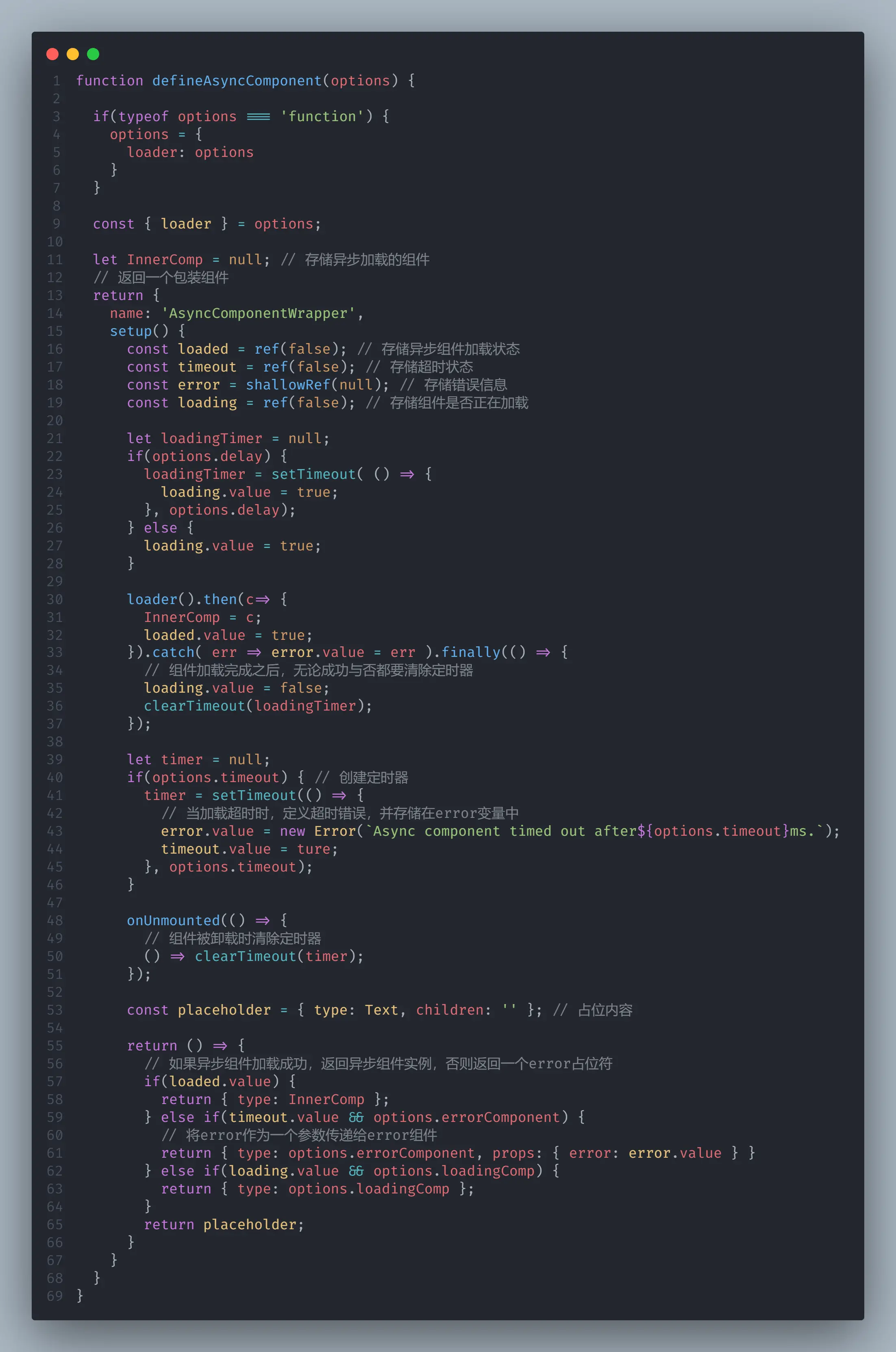Click the comment "存储异步加载的组件"
This screenshot has width=896, height=1352.
tap(367, 259)
